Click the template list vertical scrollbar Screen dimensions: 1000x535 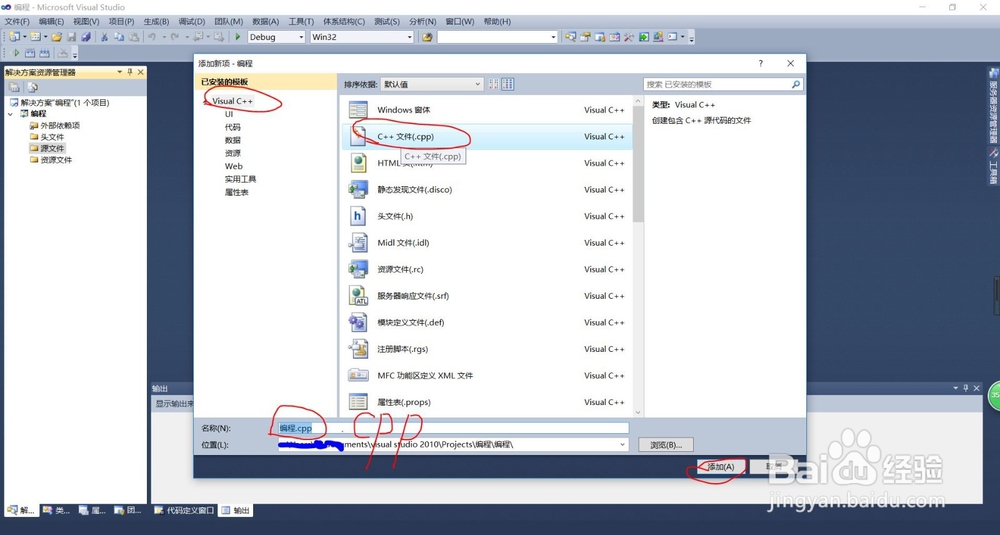(x=638, y=255)
